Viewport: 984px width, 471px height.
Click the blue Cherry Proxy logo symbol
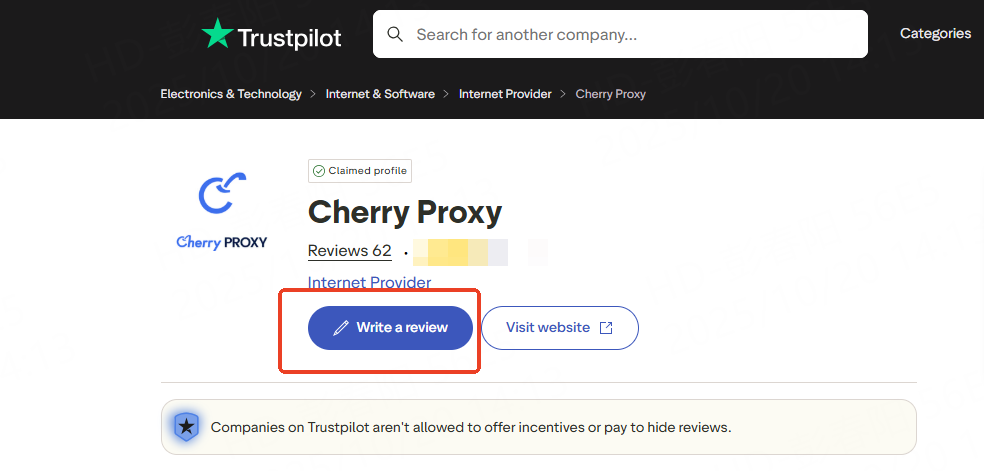pyautogui.click(x=222, y=193)
